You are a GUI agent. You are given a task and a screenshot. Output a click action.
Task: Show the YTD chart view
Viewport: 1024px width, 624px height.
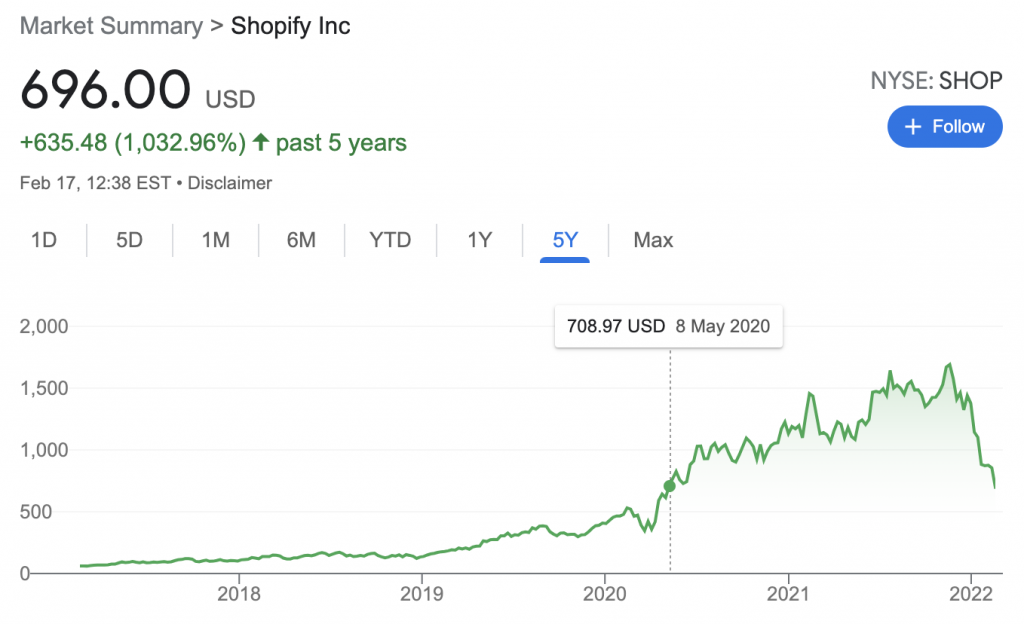point(390,240)
